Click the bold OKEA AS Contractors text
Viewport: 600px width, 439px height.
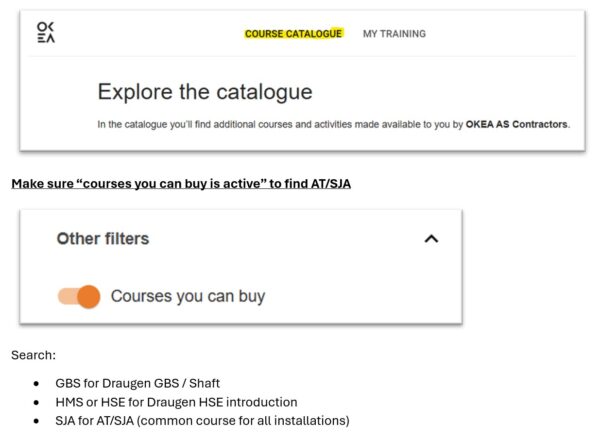coord(517,125)
